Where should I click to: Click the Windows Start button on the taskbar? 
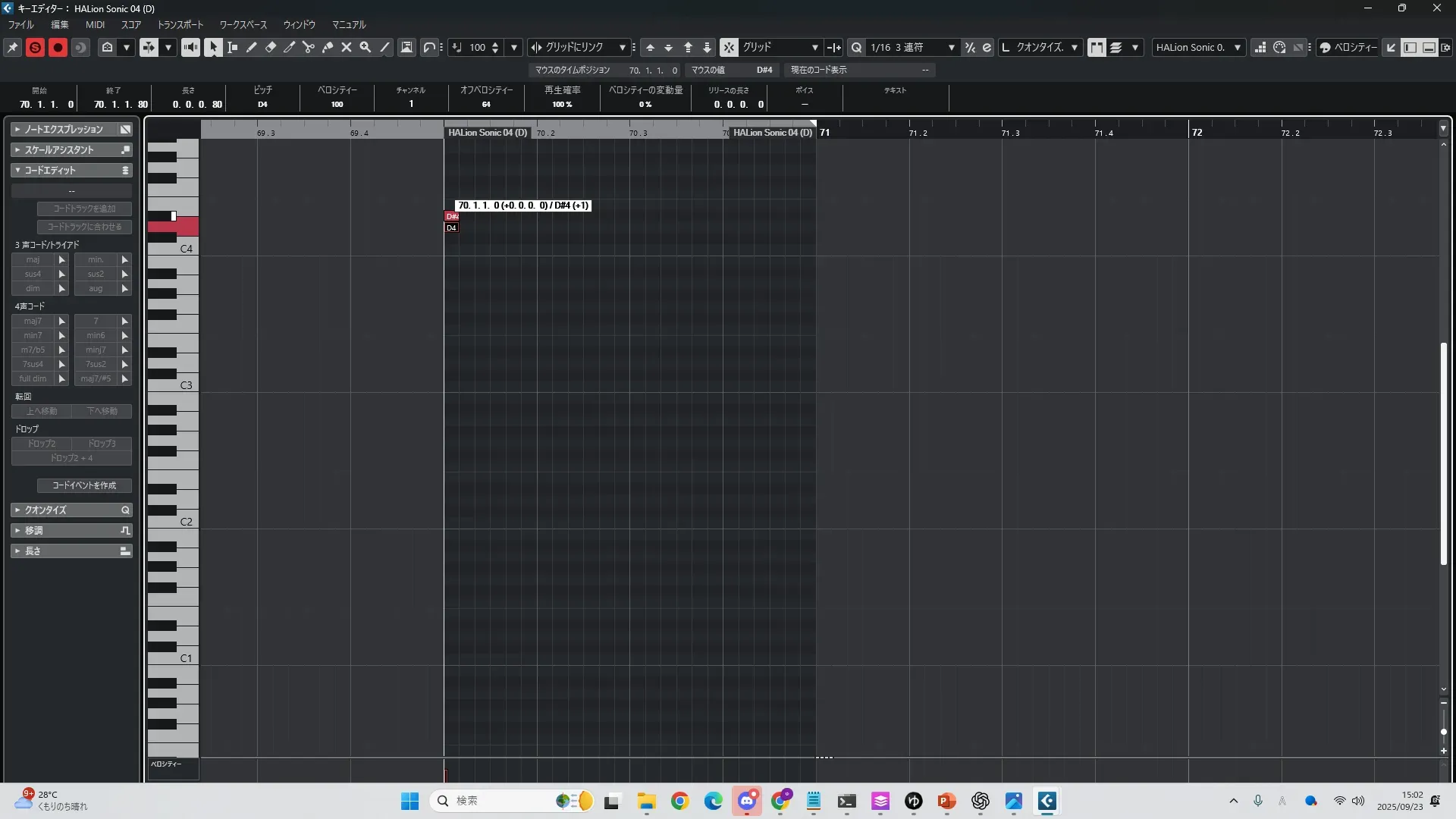click(x=409, y=801)
